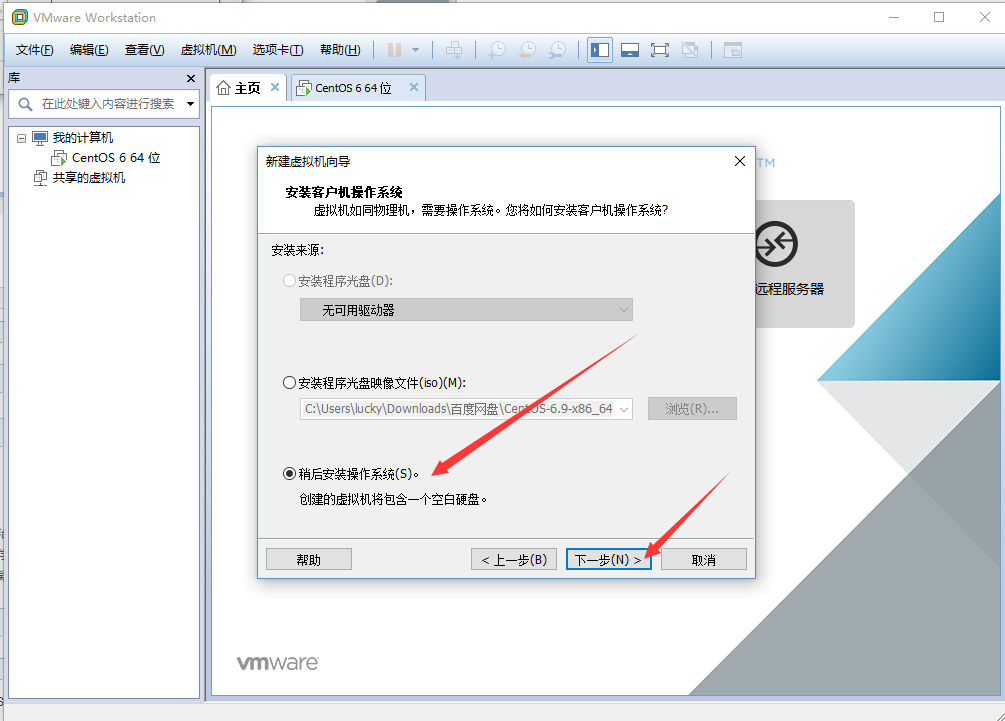Open the 编辑(E) menu
Image resolution: width=1005 pixels, height=721 pixels.
point(89,50)
